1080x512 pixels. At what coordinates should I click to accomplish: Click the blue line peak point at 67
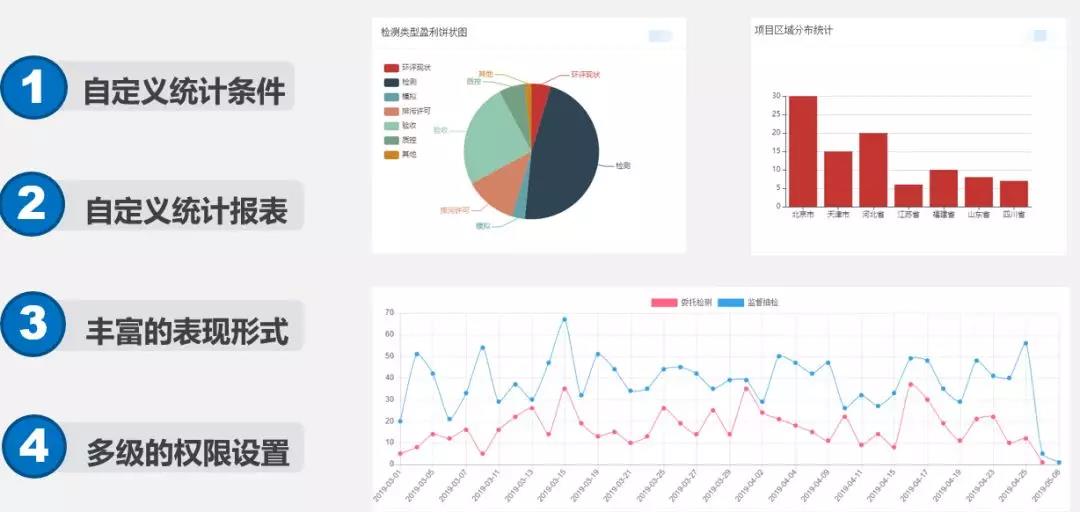(565, 319)
